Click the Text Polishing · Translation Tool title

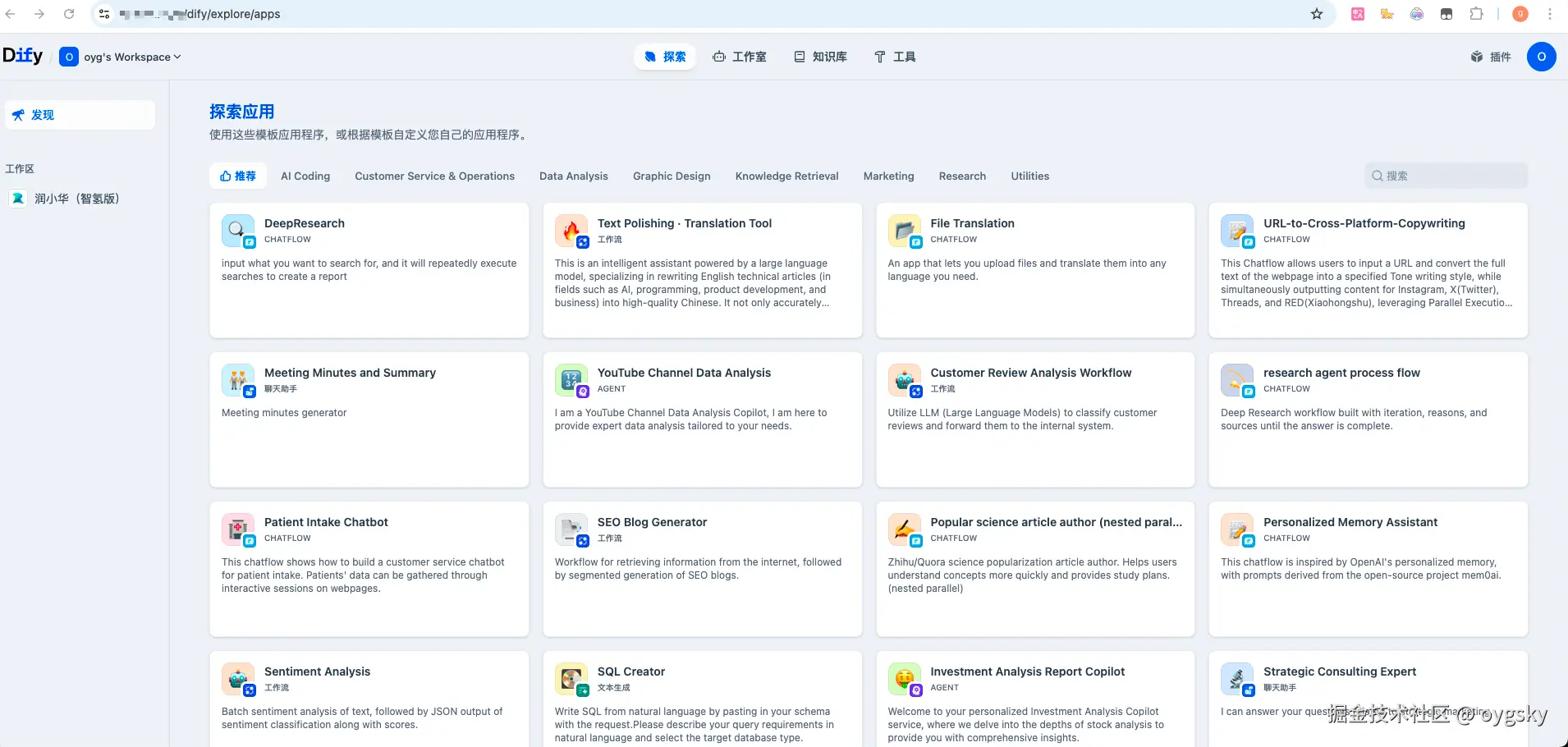coord(685,223)
